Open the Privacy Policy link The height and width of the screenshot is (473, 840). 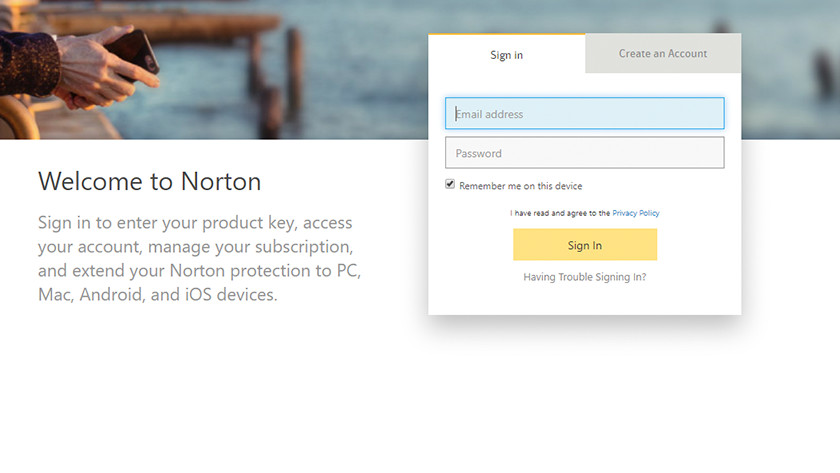coord(635,213)
